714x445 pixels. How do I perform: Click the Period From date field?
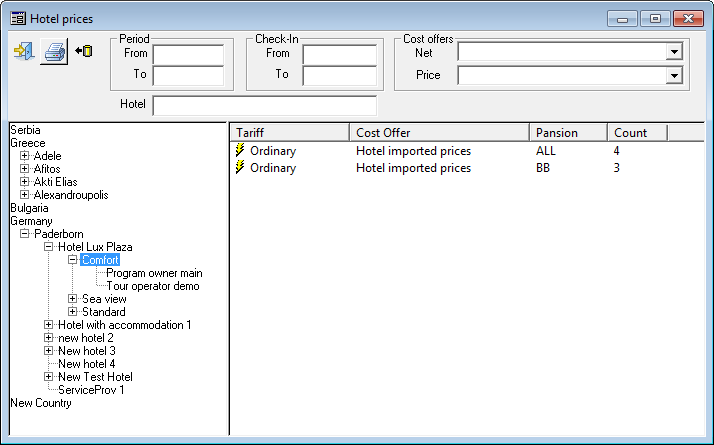pyautogui.click(x=188, y=54)
